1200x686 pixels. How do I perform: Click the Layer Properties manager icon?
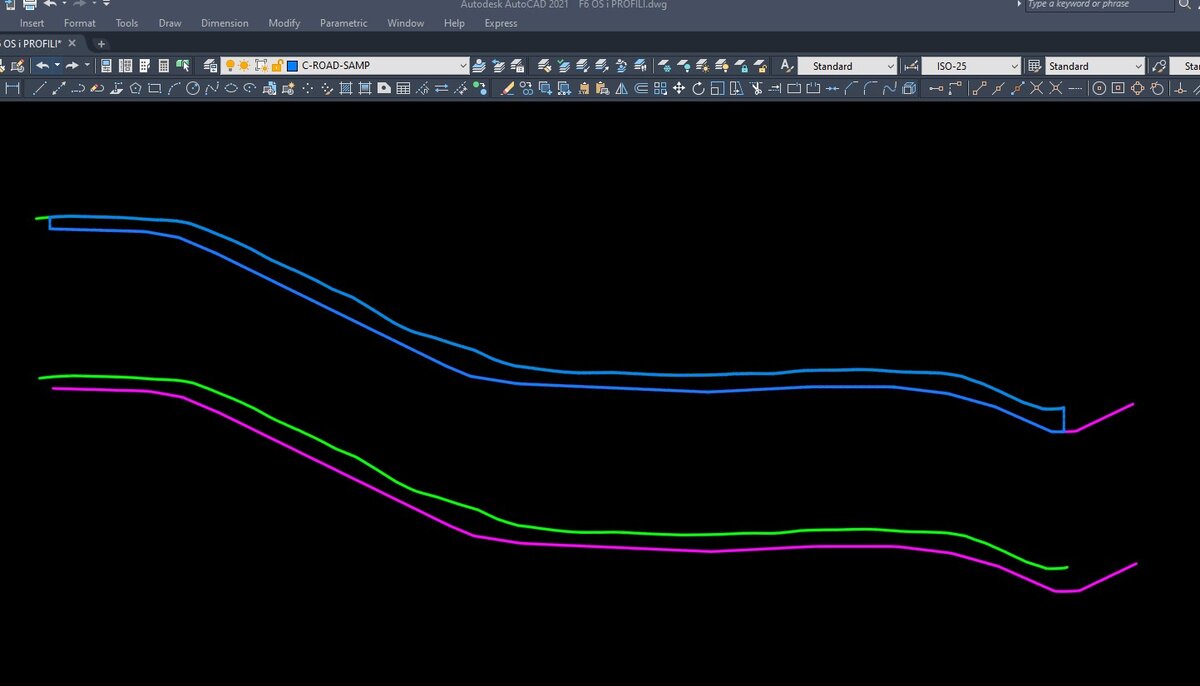point(210,66)
